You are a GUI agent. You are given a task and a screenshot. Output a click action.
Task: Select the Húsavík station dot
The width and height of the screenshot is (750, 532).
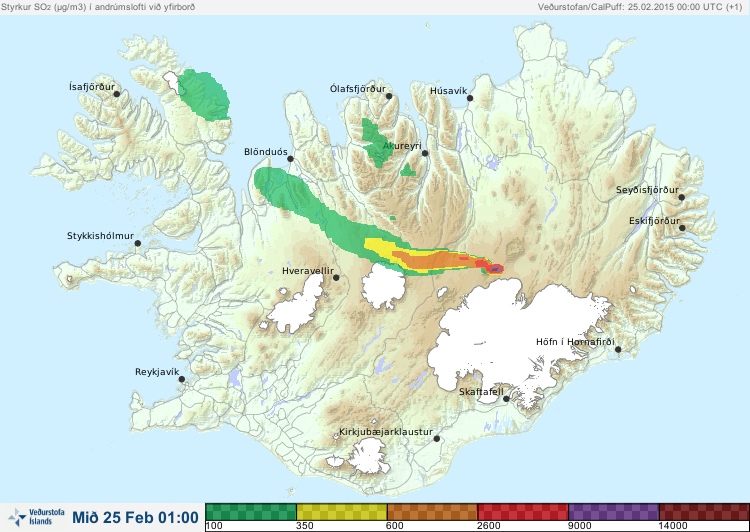(470, 98)
